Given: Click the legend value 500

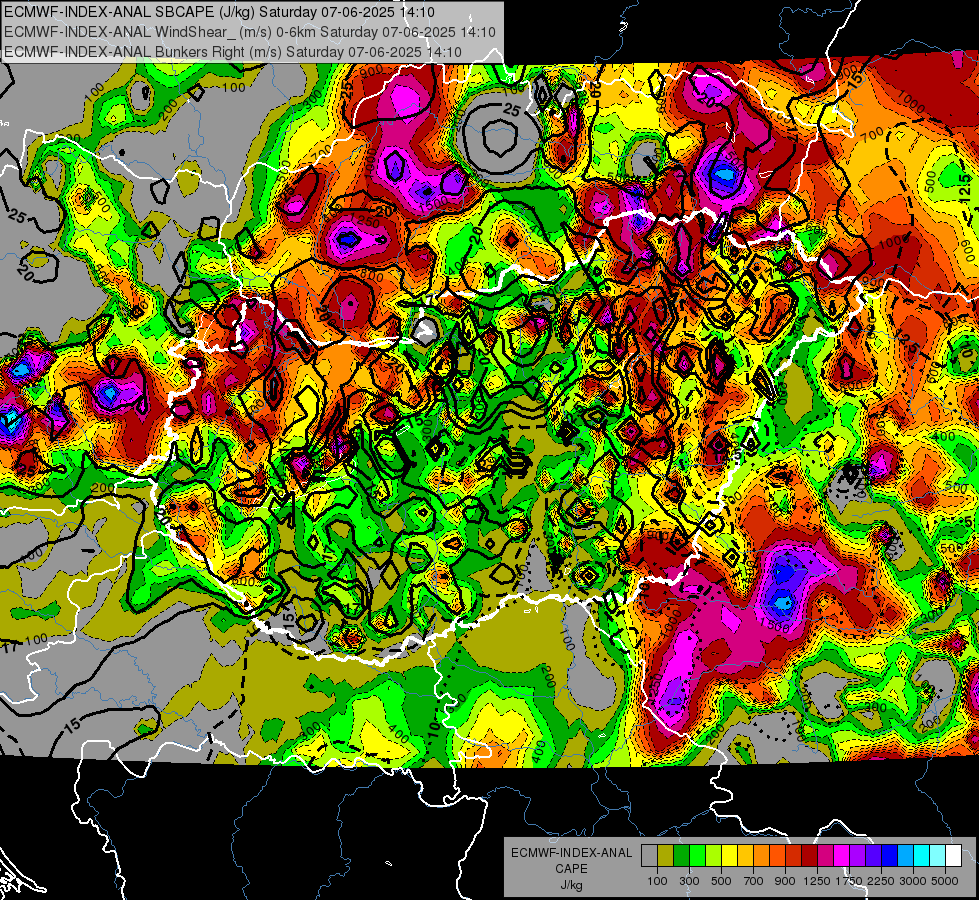Looking at the screenshot, I should [721, 881].
